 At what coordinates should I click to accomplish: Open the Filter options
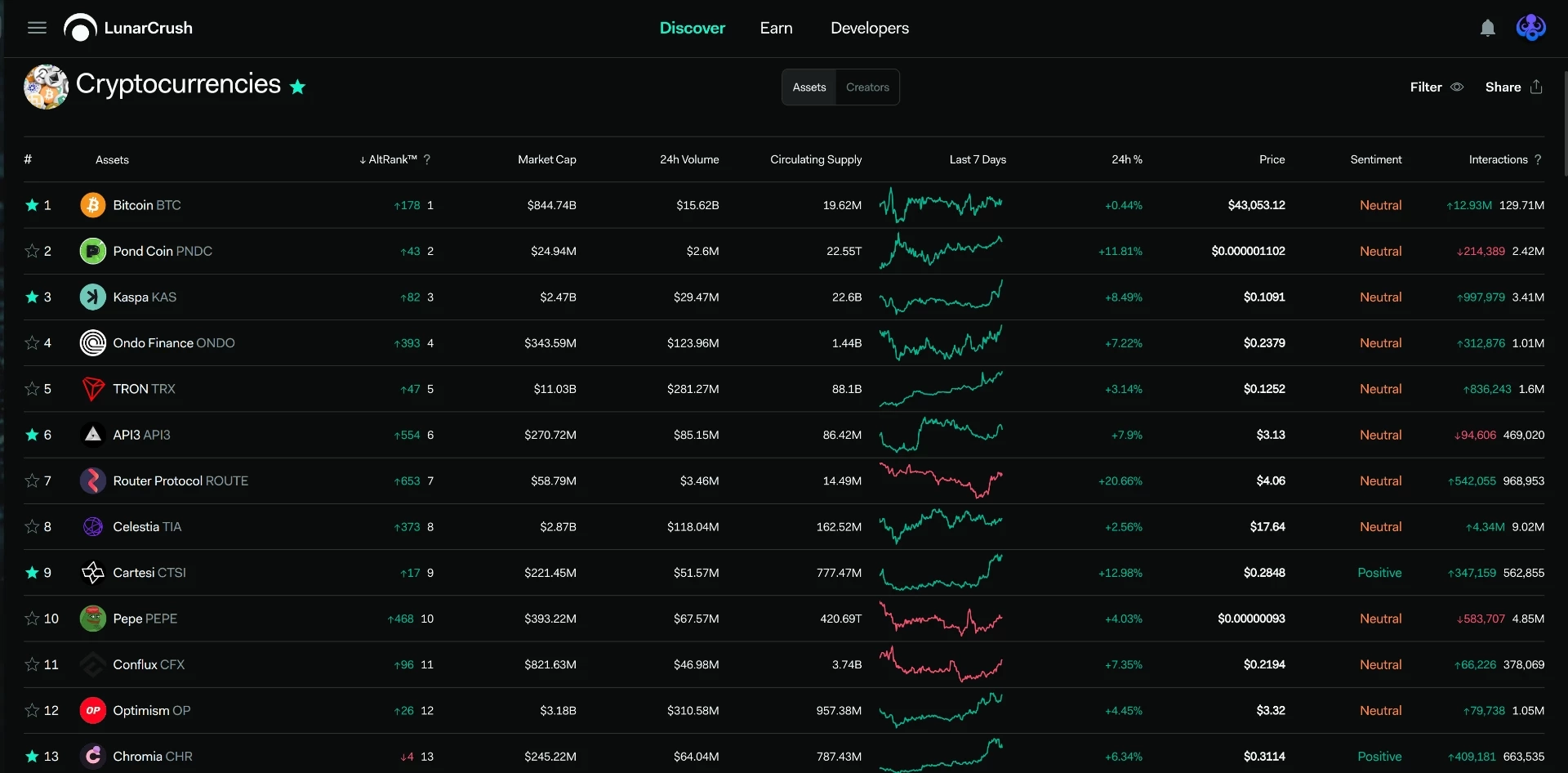pos(1437,87)
